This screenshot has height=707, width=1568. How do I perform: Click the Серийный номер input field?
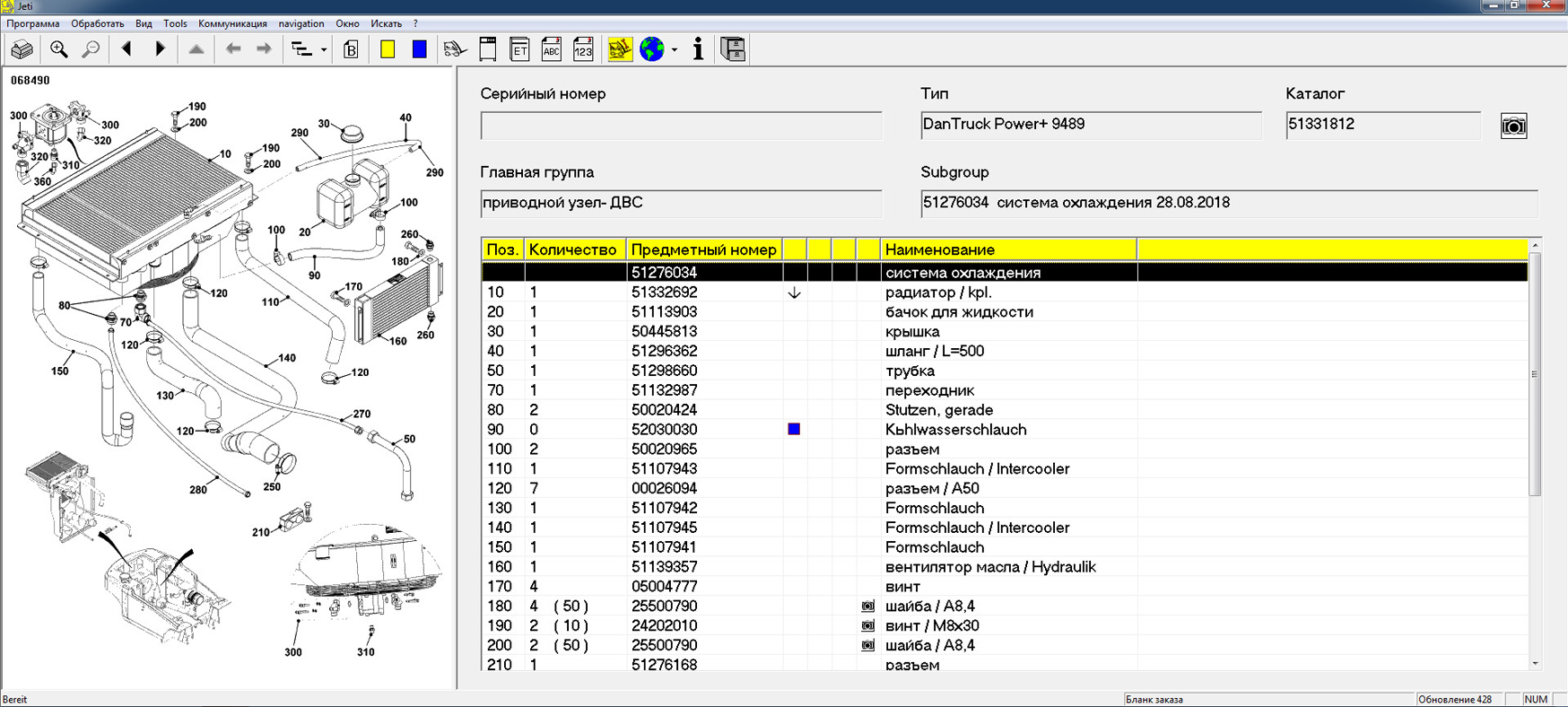[x=681, y=126]
